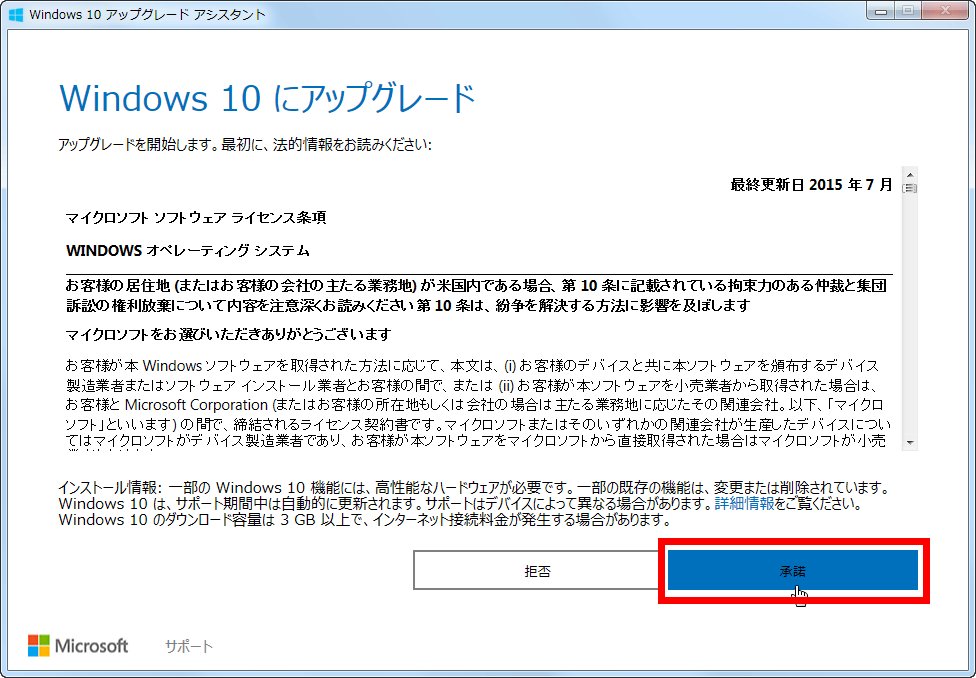This screenshot has width=976, height=678.
Task: Click the WINDOWS オペレーティング システム heading
Action: [x=188, y=251]
